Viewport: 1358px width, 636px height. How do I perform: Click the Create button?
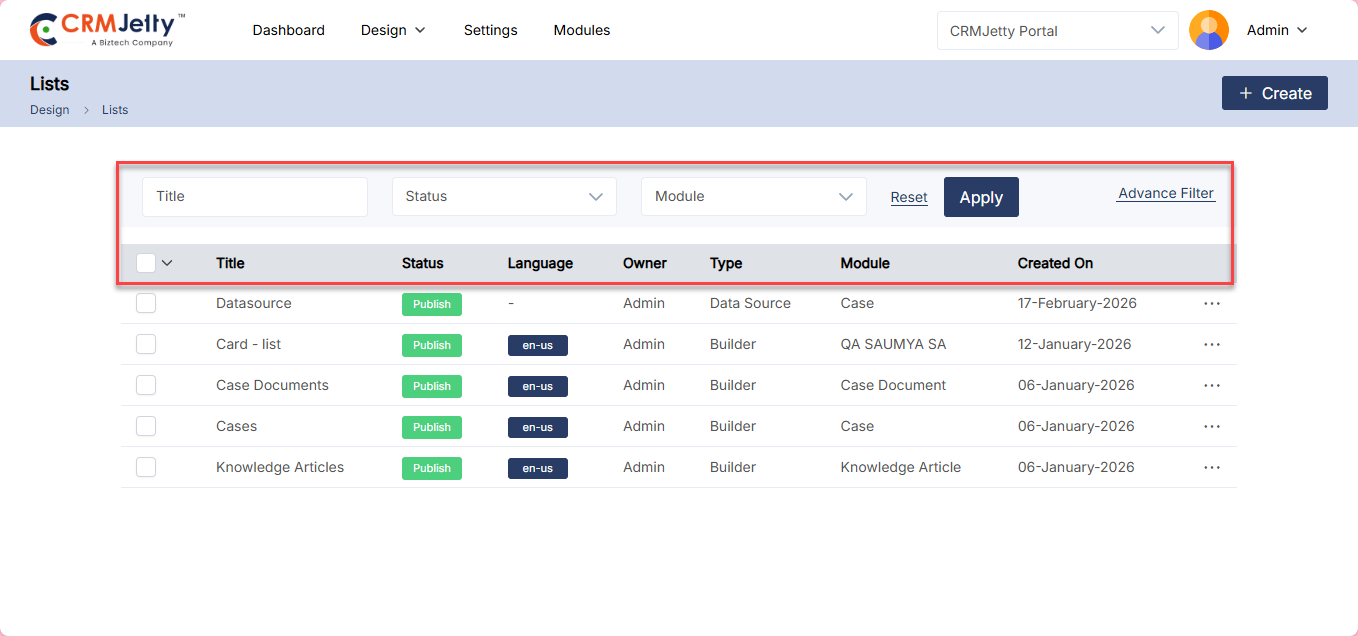(1274, 93)
